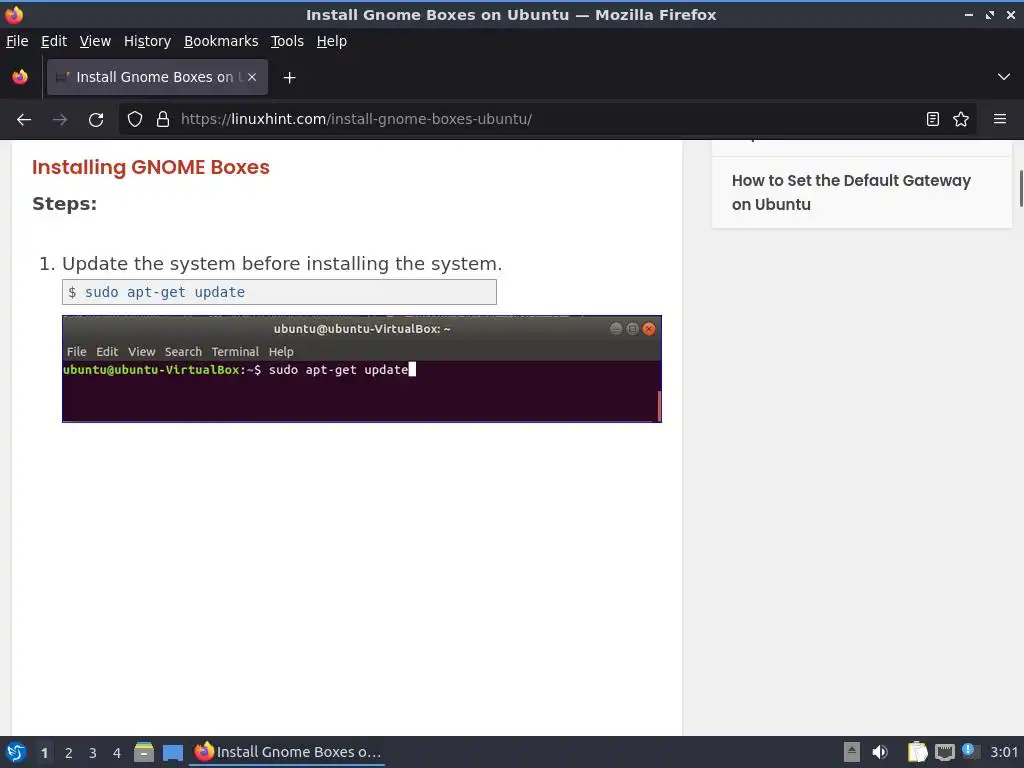The height and width of the screenshot is (768, 1024).
Task: Click the Firefox View pinned icon
Action: pyautogui.click(x=20, y=77)
